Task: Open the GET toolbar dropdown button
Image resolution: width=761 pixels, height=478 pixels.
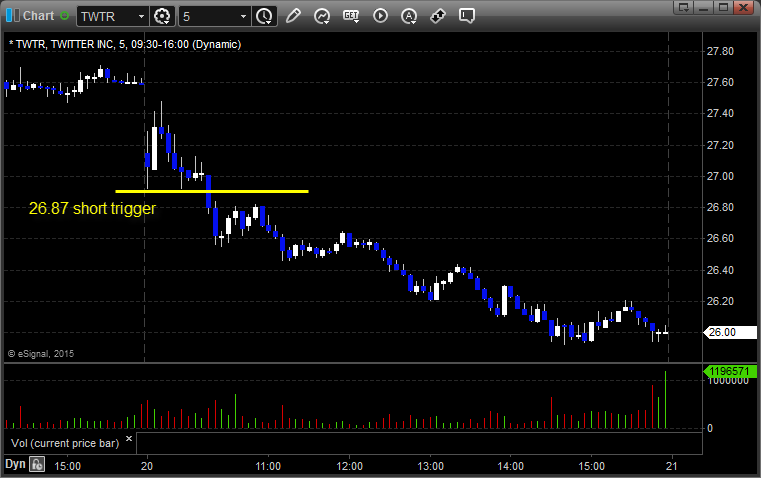Action: point(351,16)
